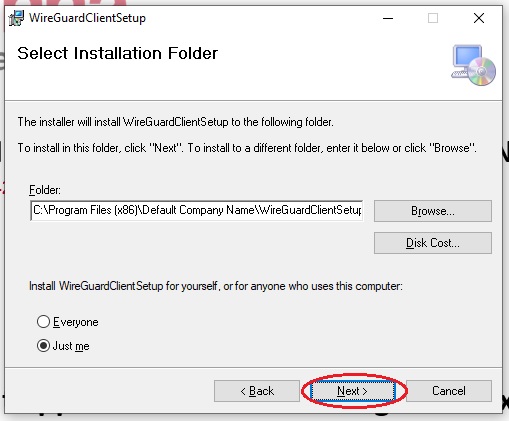The height and width of the screenshot is (421, 509).
Task: Click the 'Folder:' label
Action: click(x=45, y=190)
